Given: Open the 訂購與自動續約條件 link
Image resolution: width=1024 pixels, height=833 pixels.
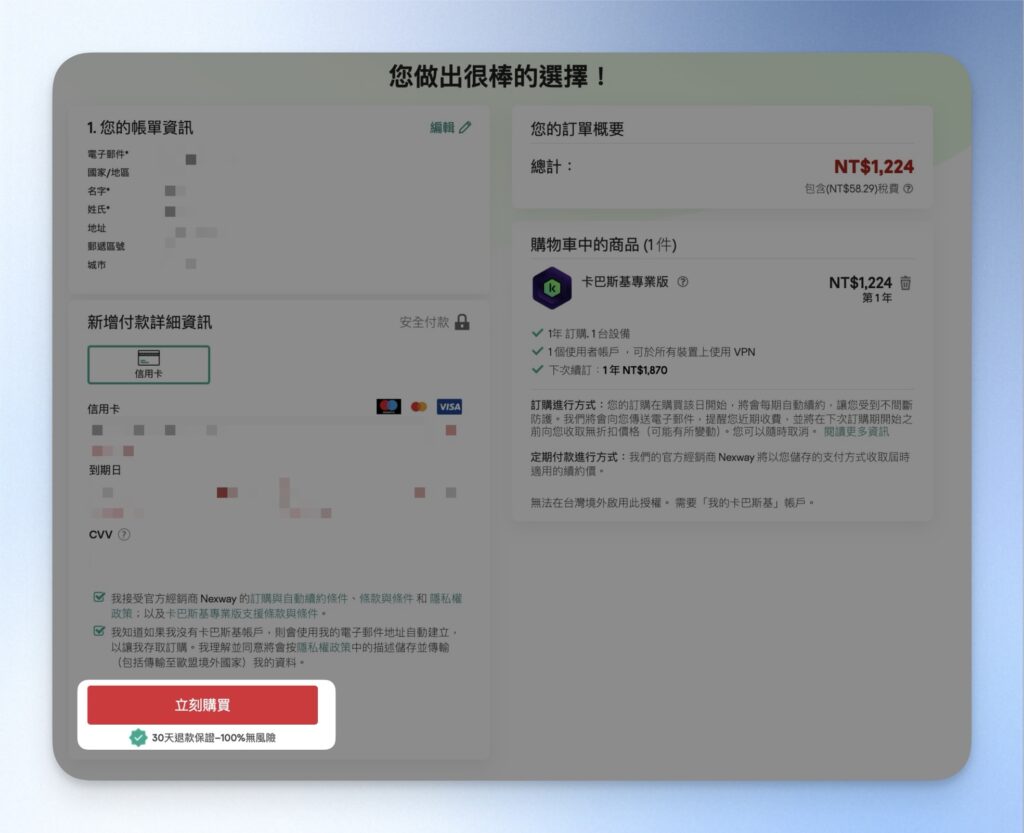Looking at the screenshot, I should coord(300,598).
